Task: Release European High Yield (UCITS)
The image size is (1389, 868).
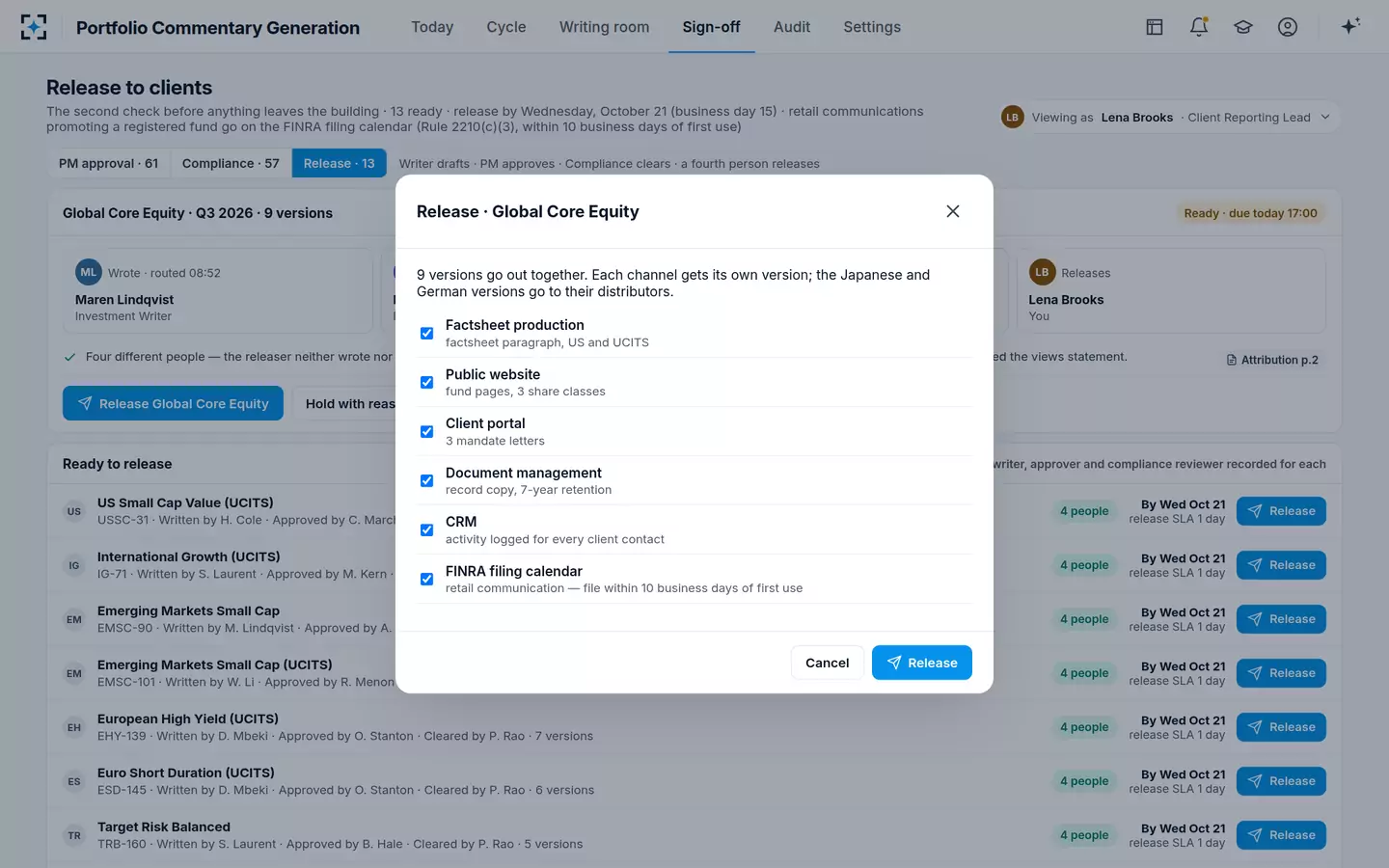Action: tap(1281, 727)
